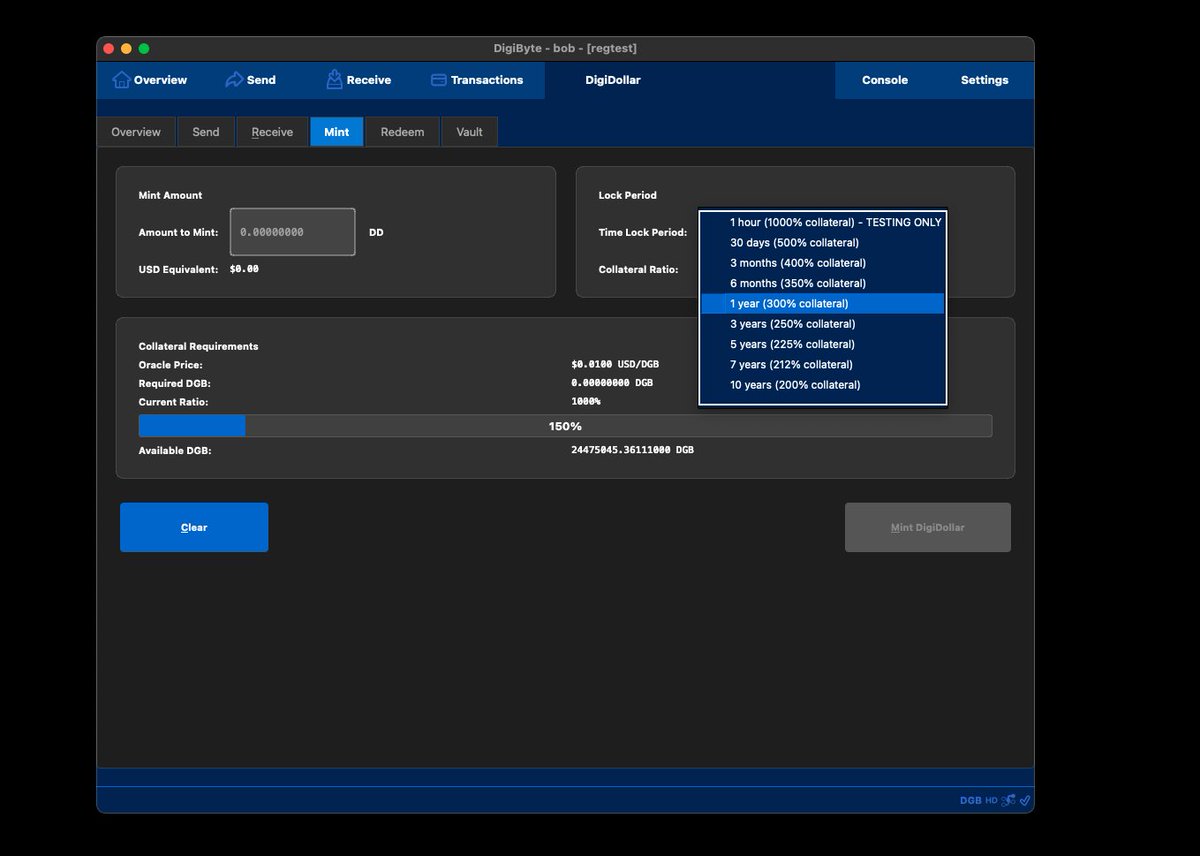Click the DGB unit selector in status bar
The image size is (1200, 856).
[x=970, y=800]
